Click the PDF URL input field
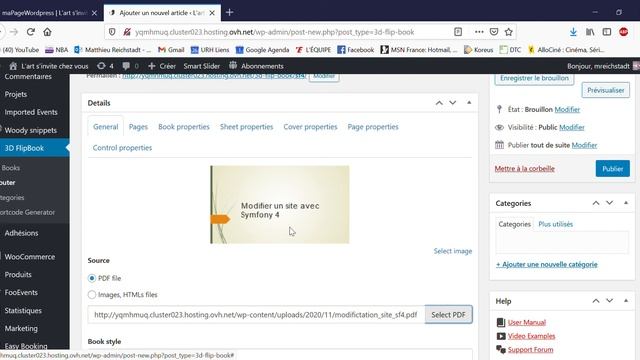Viewport: 640px width, 360px height. point(256,315)
